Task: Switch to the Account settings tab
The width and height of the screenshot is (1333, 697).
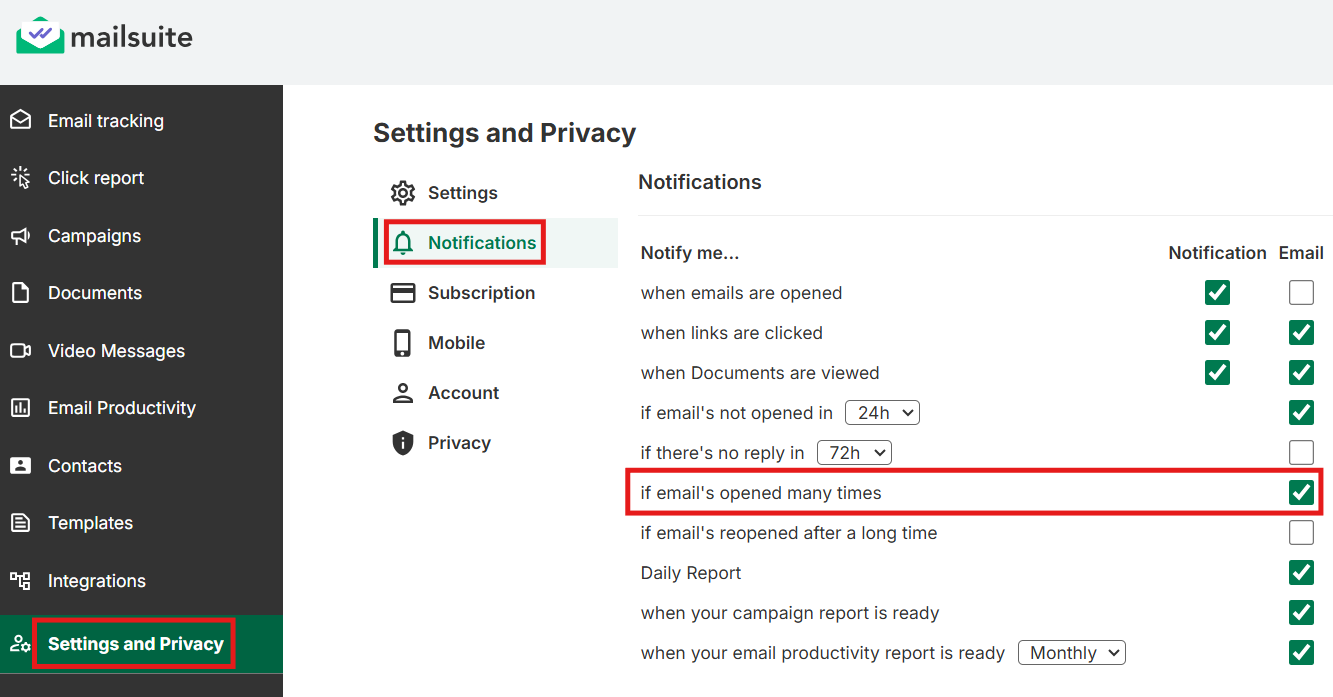Action: (x=463, y=393)
